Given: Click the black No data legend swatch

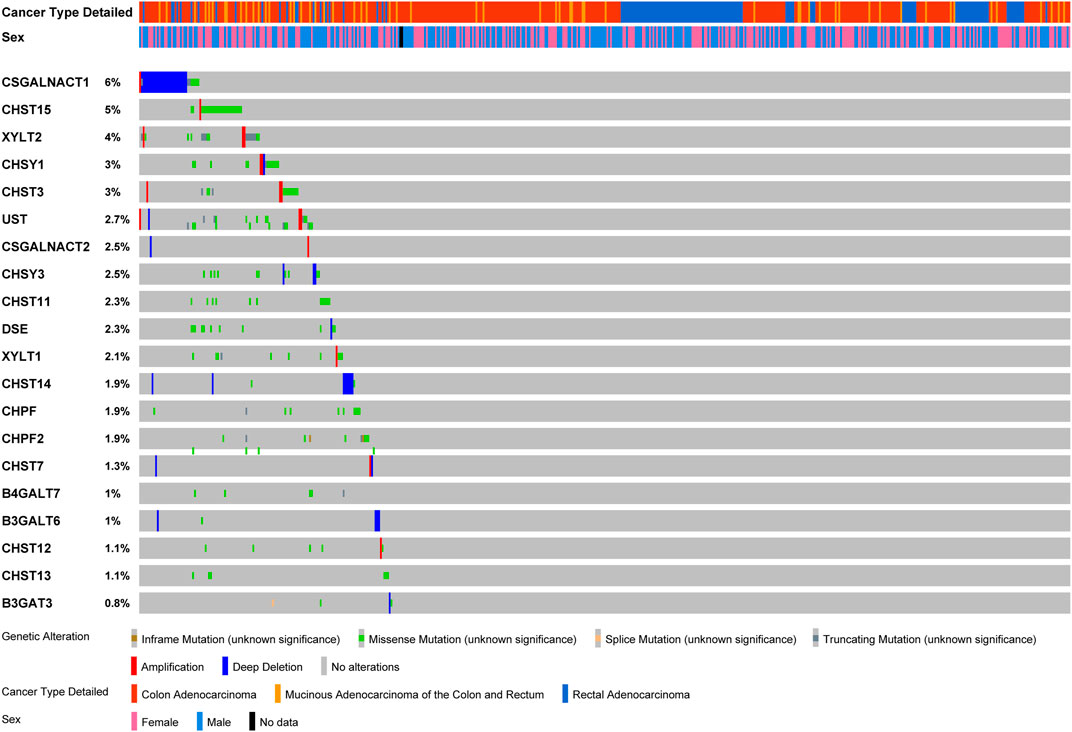Looking at the screenshot, I should tap(252, 722).
